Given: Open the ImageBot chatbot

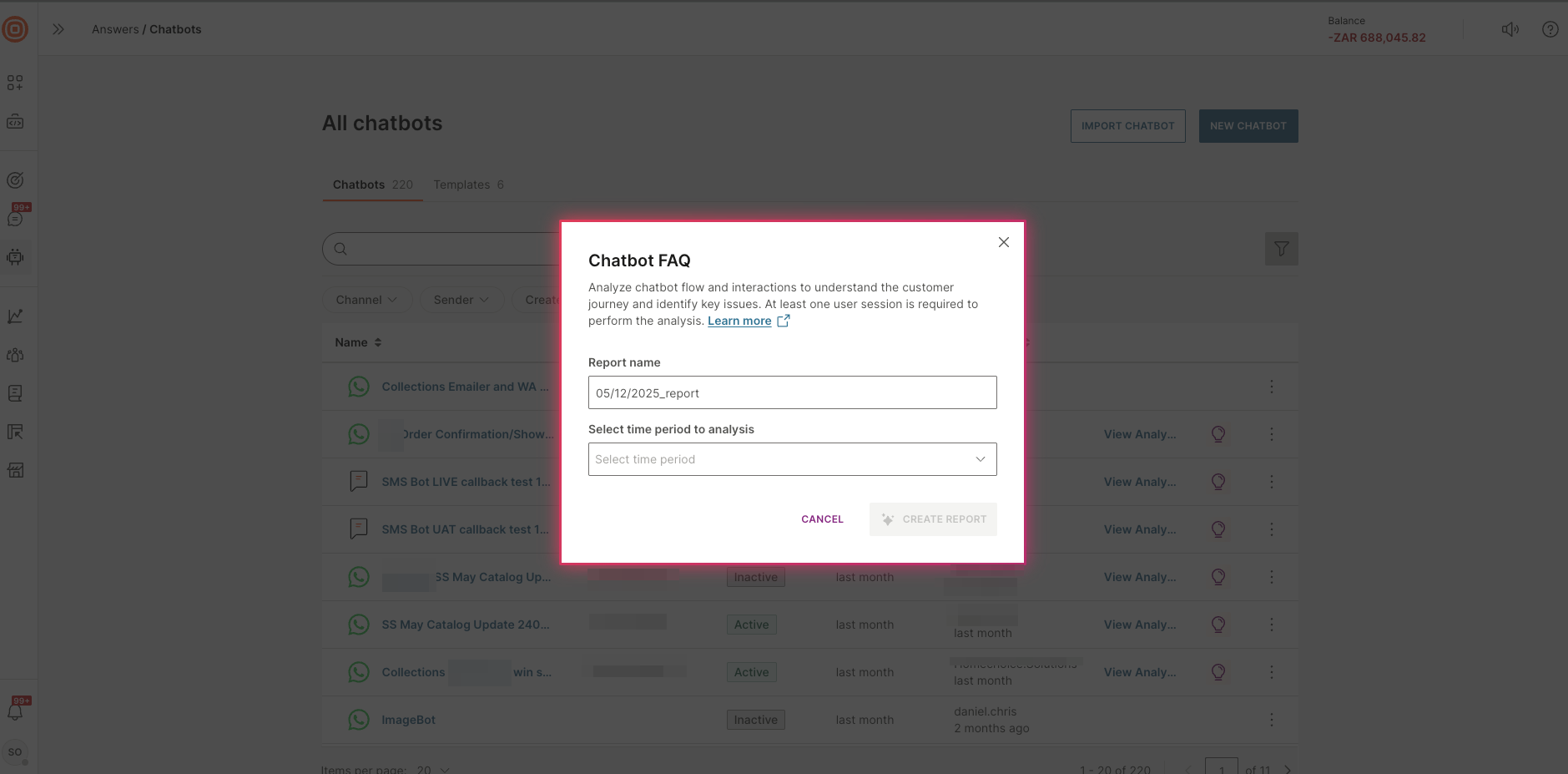Looking at the screenshot, I should pos(408,720).
